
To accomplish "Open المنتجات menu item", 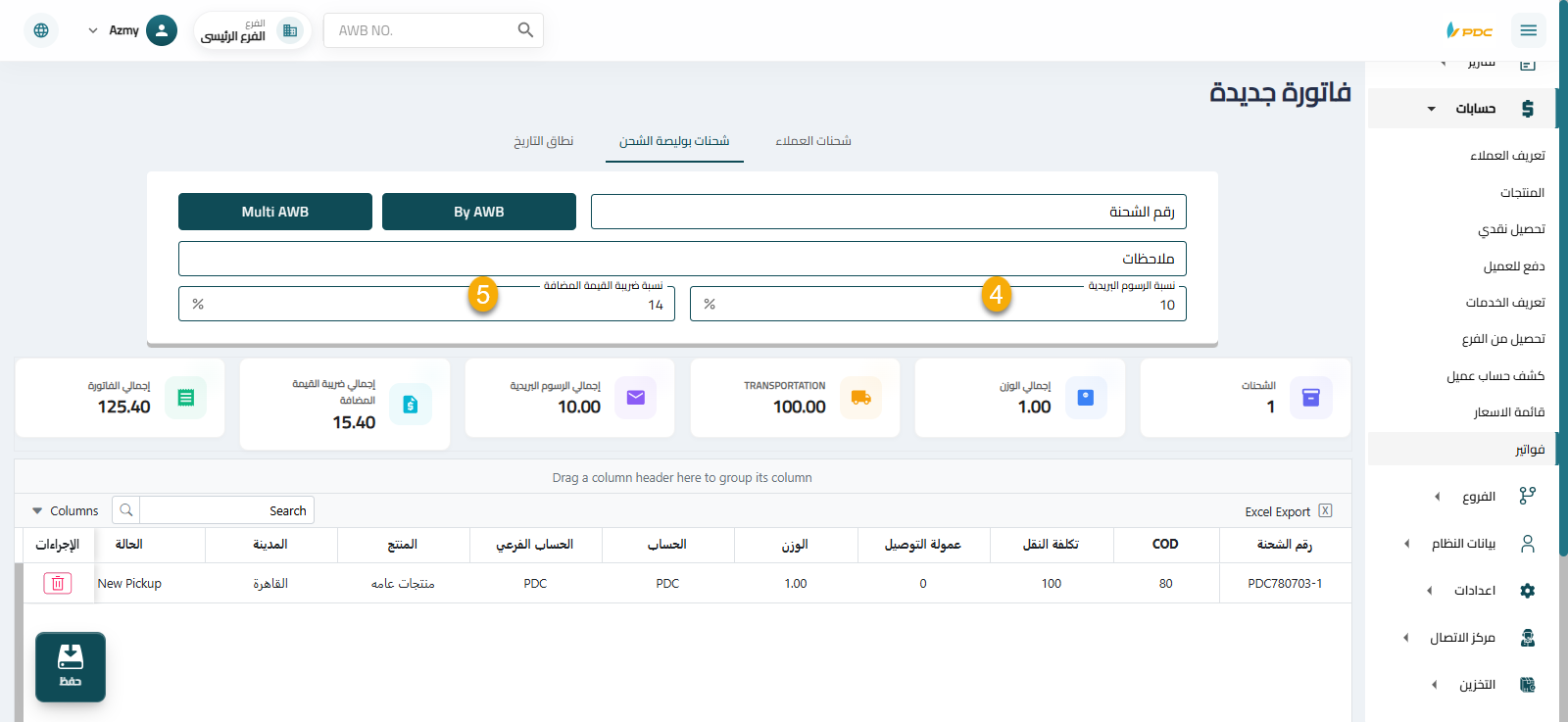I will 1522,193.
